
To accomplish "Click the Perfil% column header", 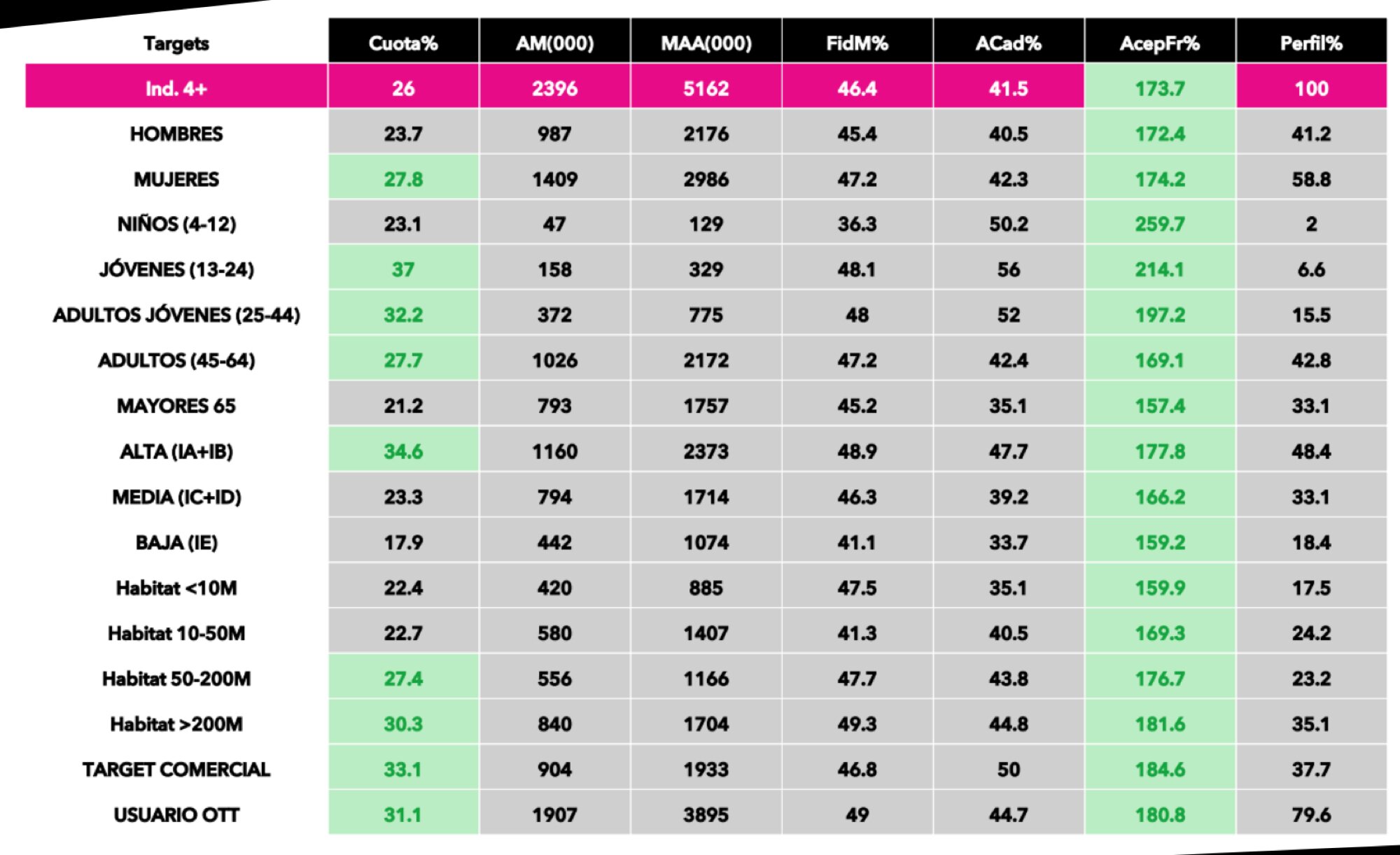I will (x=1311, y=43).
